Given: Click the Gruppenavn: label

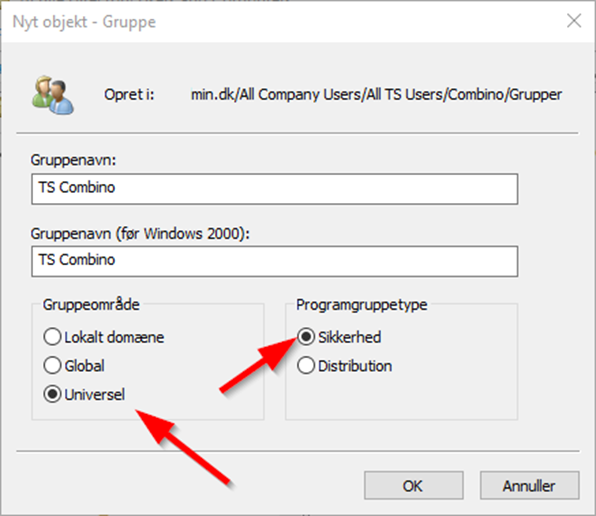Looking at the screenshot, I should [x=73, y=160].
